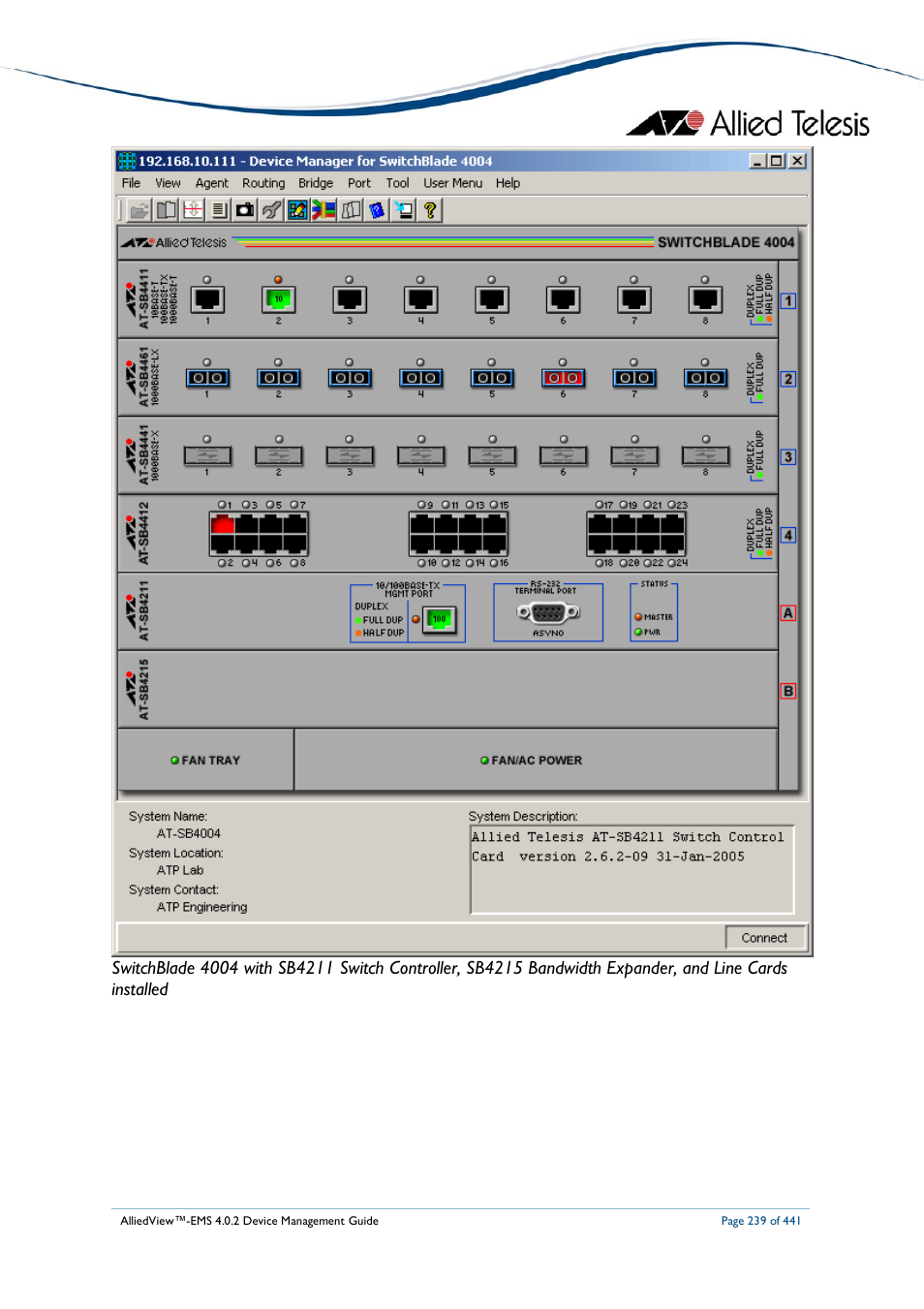The width and height of the screenshot is (924, 1309).
Task: Select GBIC port 5 on AT-SB4441 card
Action: [492, 455]
